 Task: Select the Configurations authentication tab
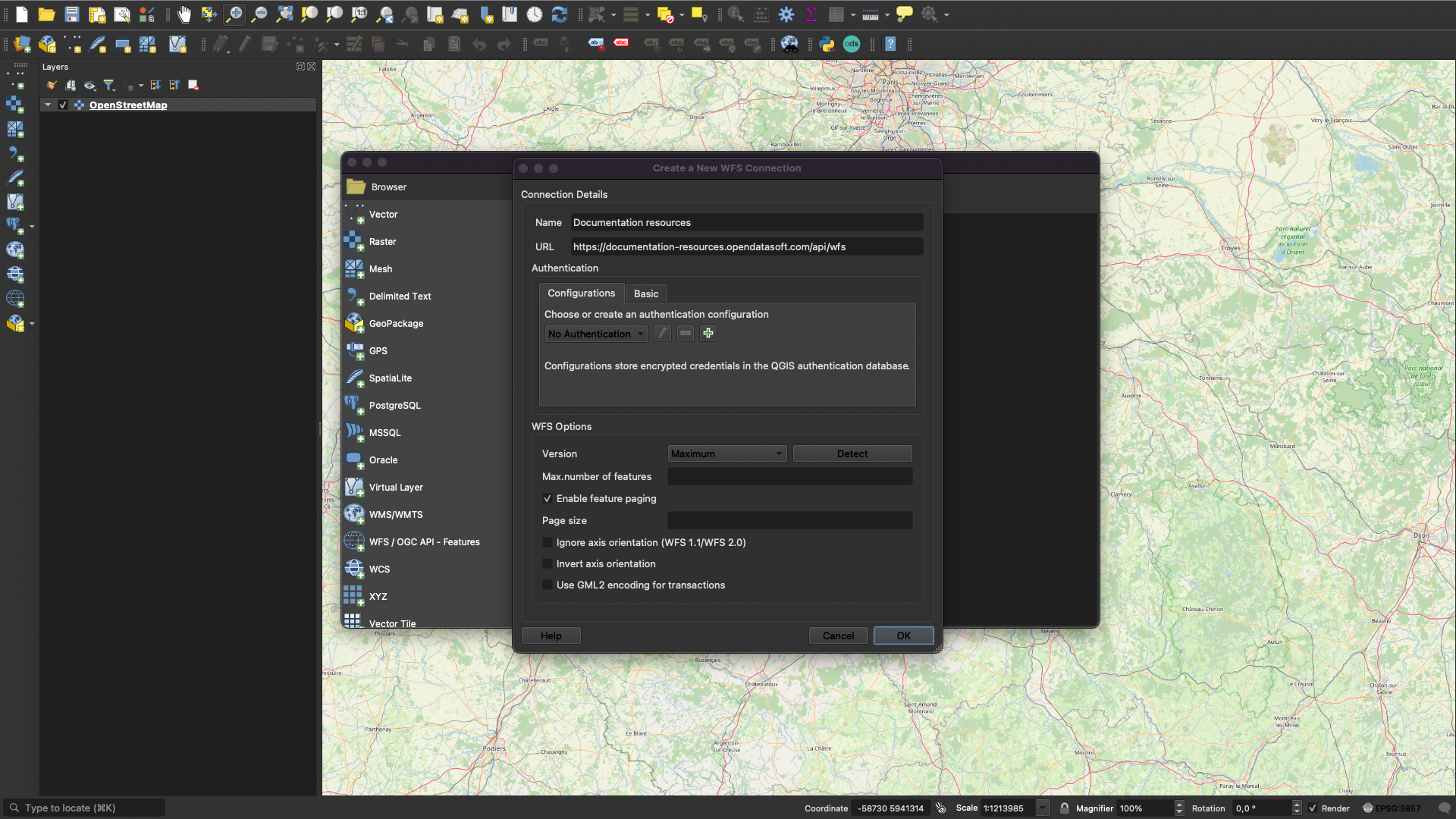581,293
